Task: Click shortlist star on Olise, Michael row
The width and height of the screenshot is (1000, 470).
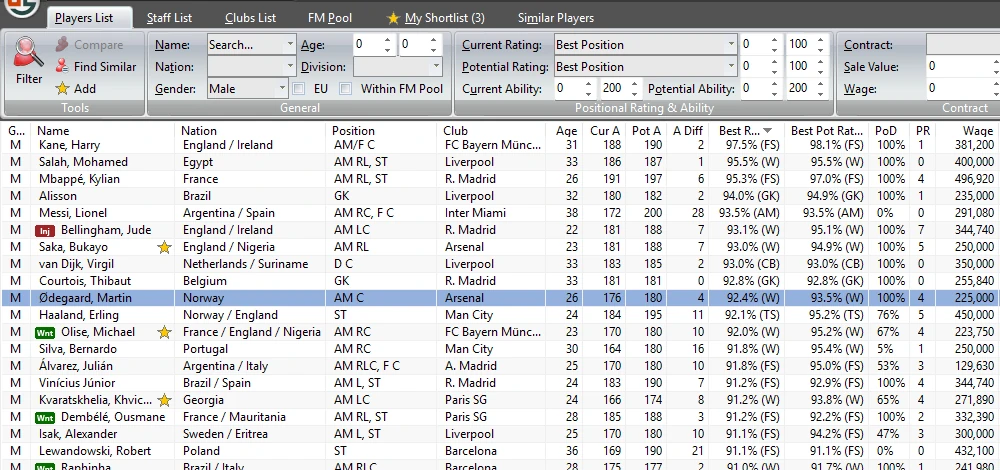Action: tap(165, 332)
